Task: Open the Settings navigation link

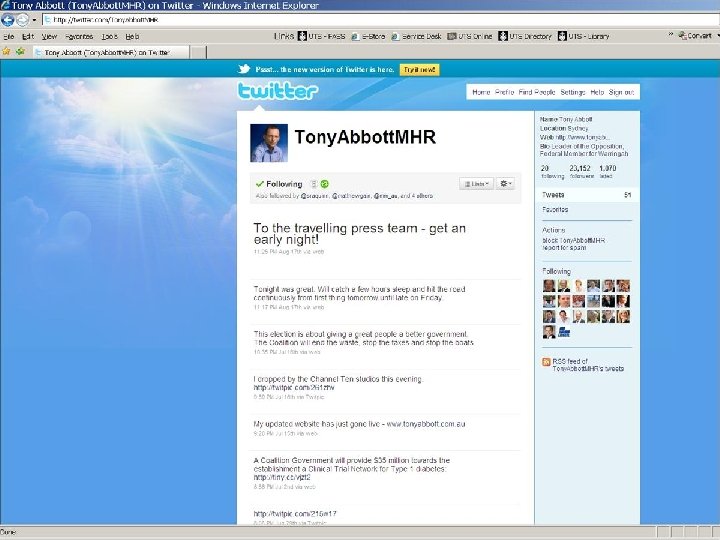Action: [573, 92]
